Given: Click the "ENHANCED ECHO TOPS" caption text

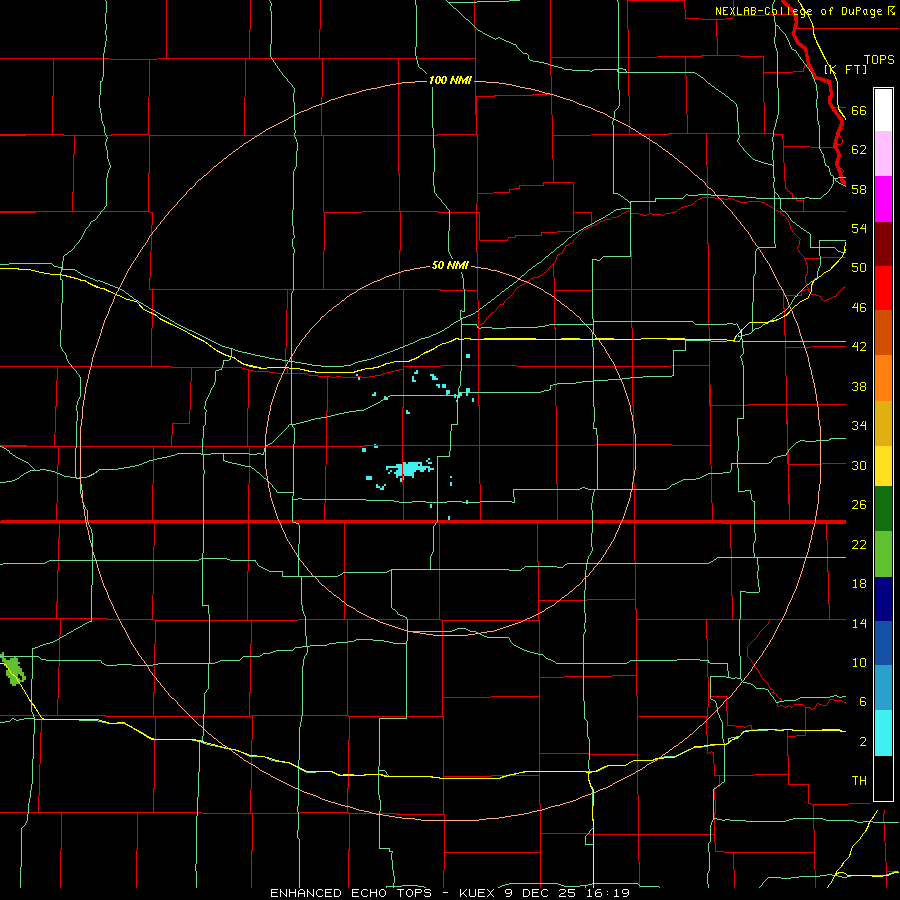Looking at the screenshot, I should pos(351,893).
